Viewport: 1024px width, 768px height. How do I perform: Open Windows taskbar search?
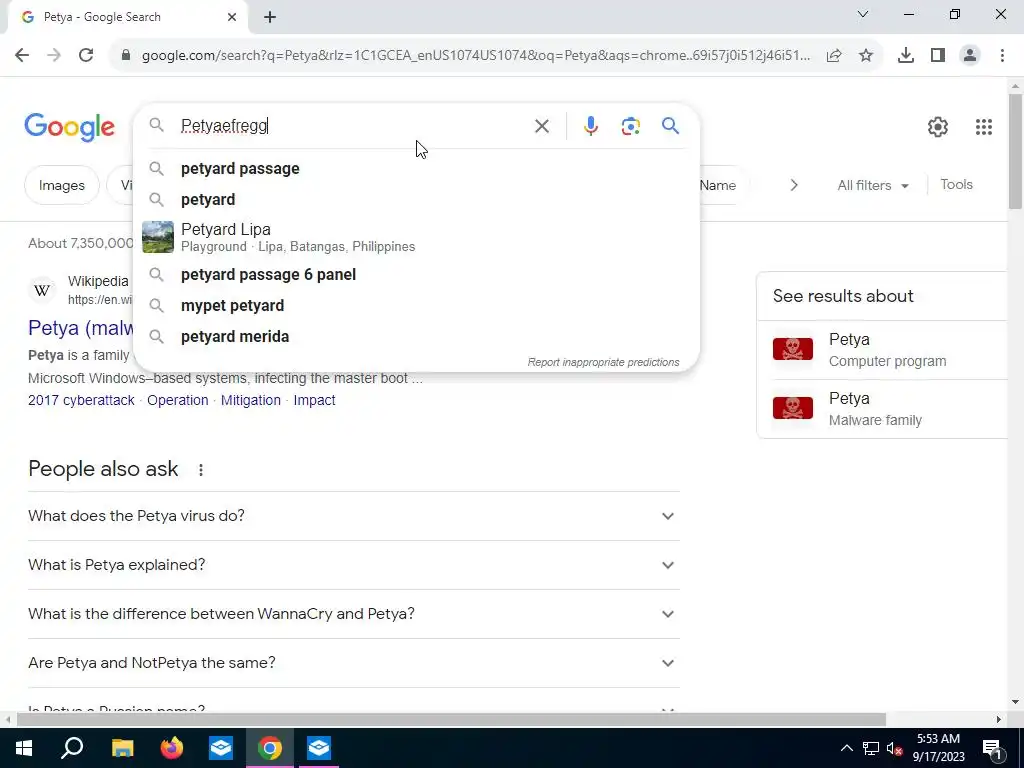(x=72, y=748)
